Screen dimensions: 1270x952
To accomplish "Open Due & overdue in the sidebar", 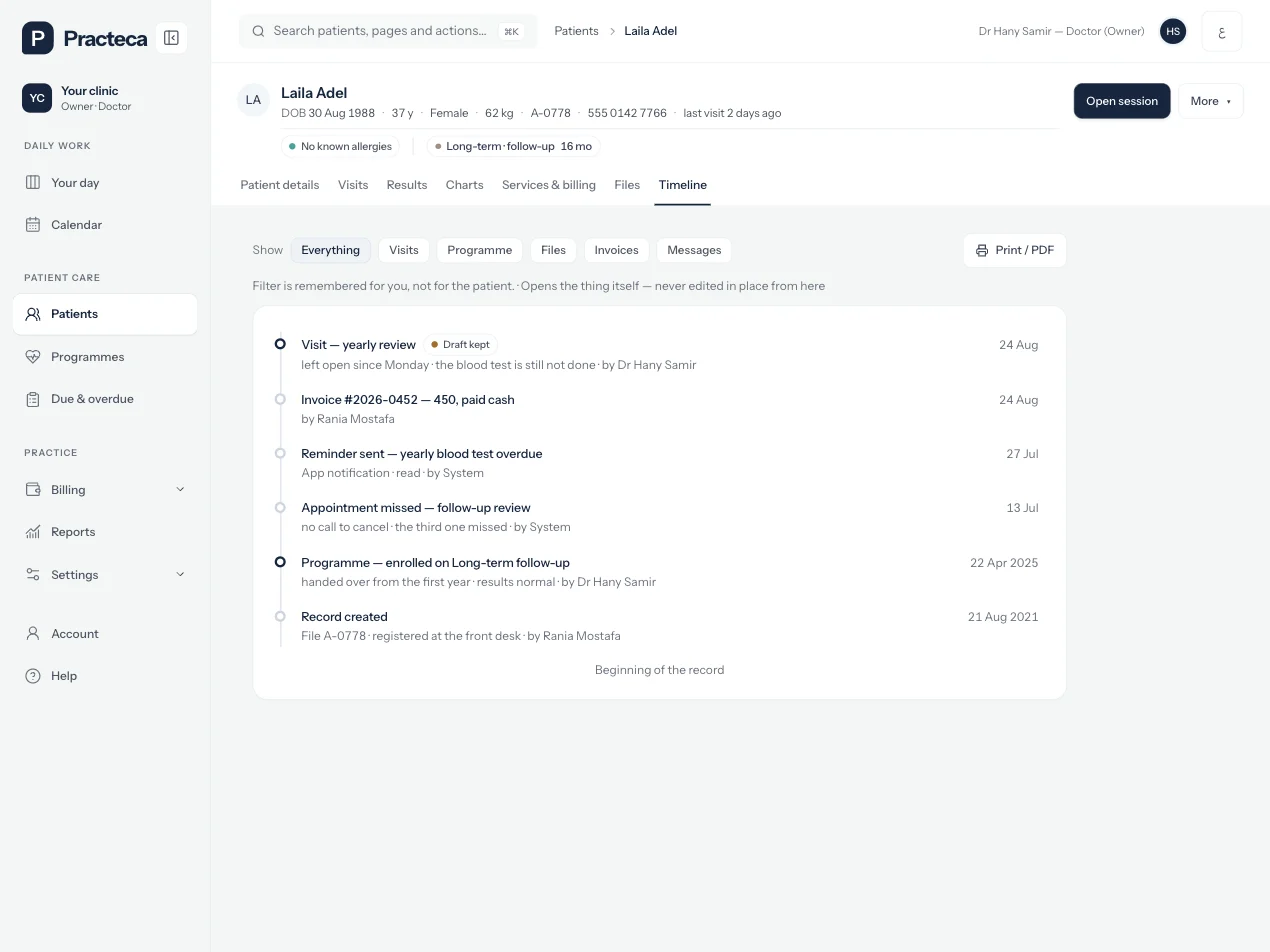I will point(105,399).
